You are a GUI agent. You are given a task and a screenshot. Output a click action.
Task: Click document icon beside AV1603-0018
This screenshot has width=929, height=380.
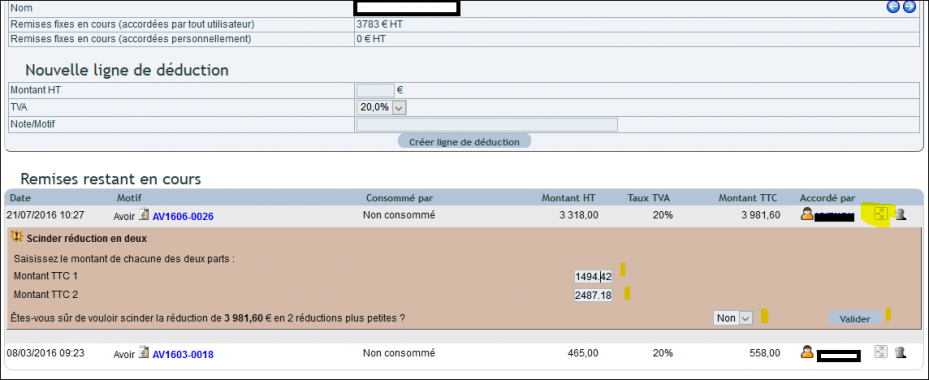click(143, 353)
